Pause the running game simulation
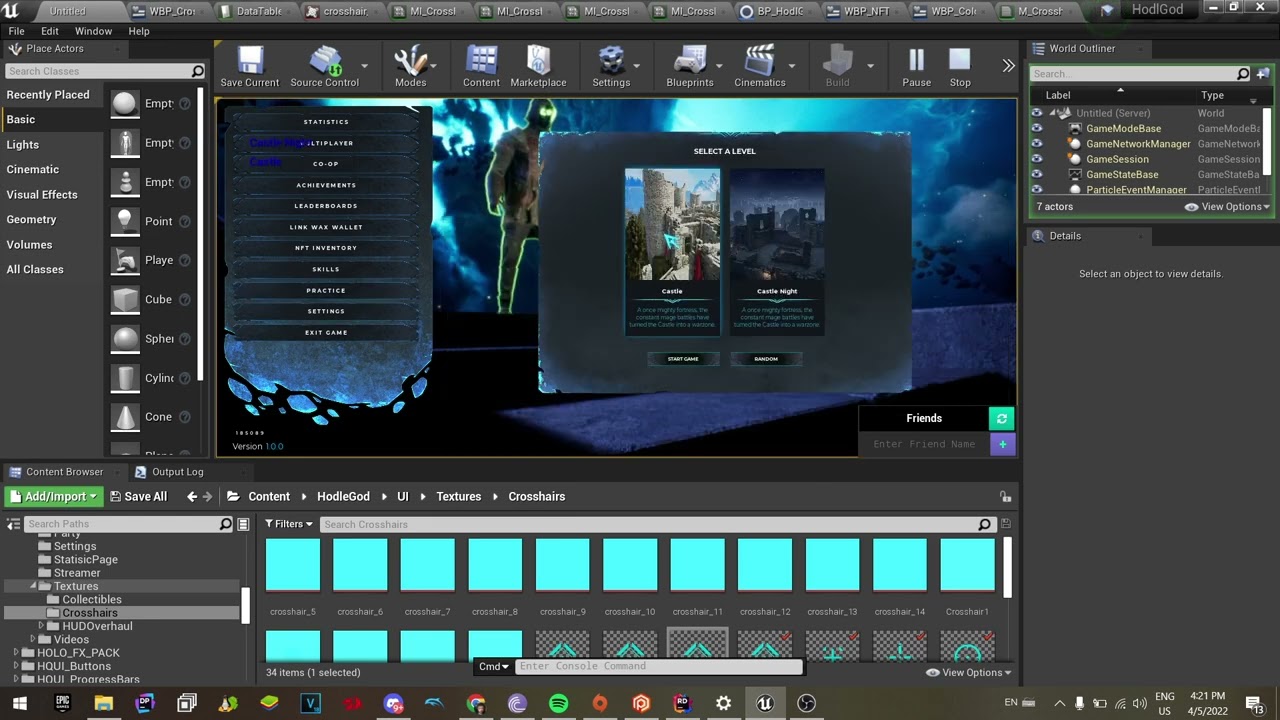1280x720 pixels. click(916, 67)
